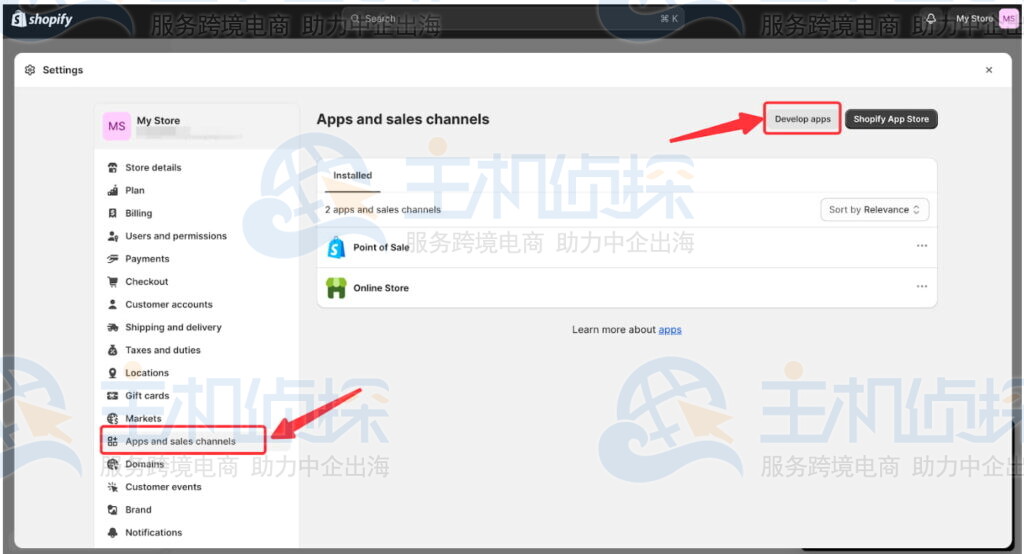The width and height of the screenshot is (1024, 554).
Task: Click the My Store MS avatar in sidebar
Action: click(117, 126)
